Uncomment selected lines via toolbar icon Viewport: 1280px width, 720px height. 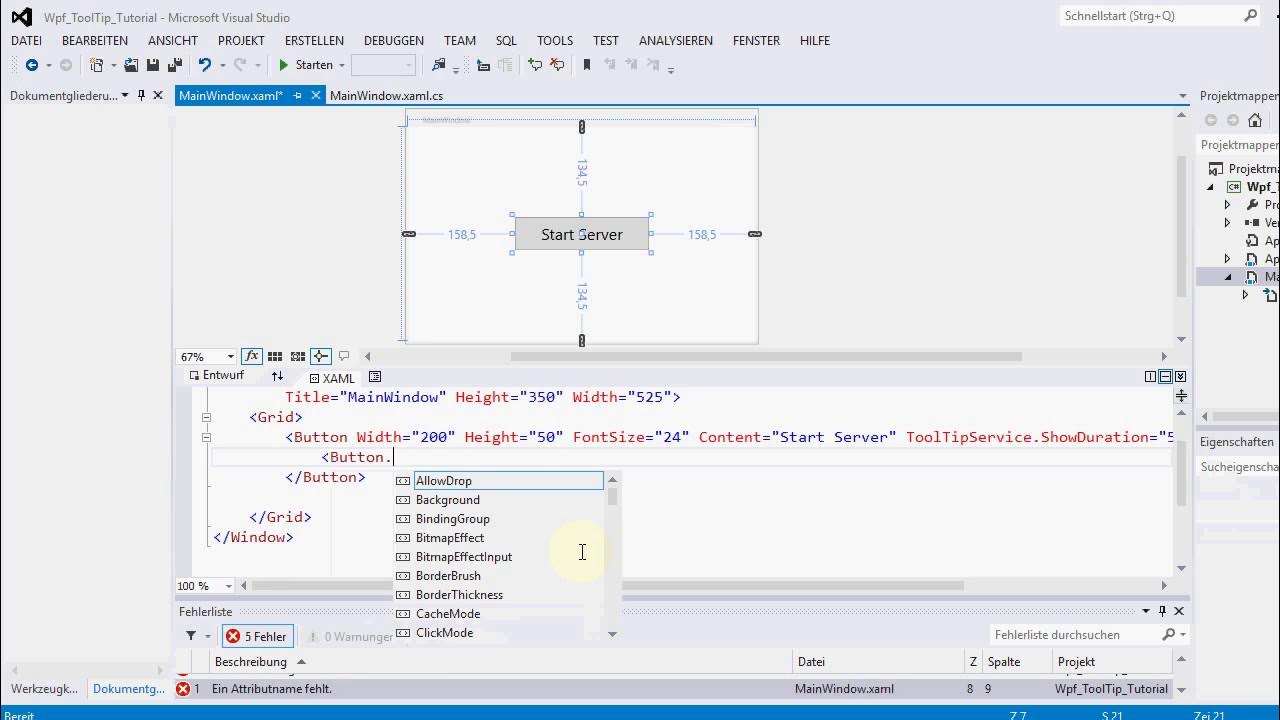(557, 65)
